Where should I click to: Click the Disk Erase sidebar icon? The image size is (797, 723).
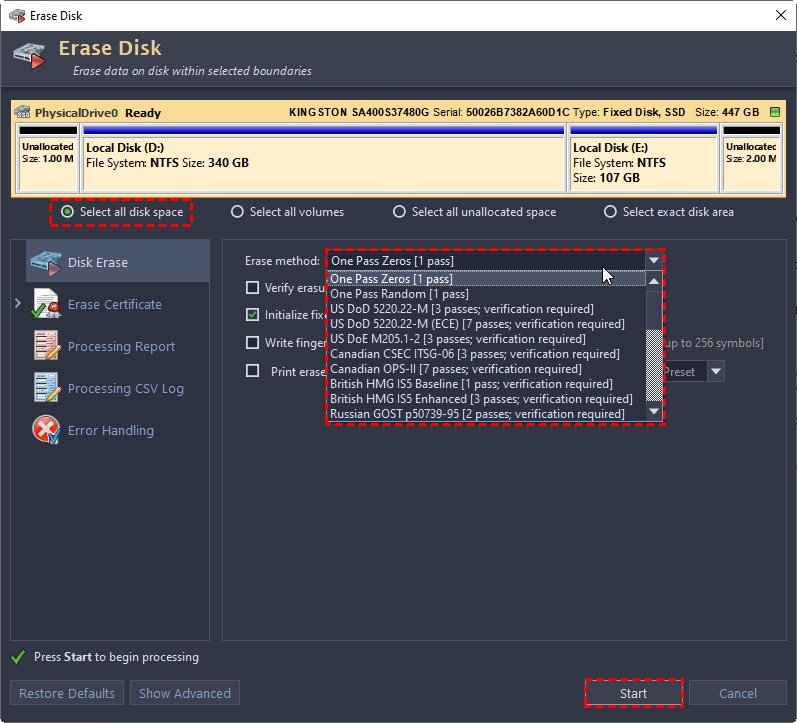[x=46, y=262]
